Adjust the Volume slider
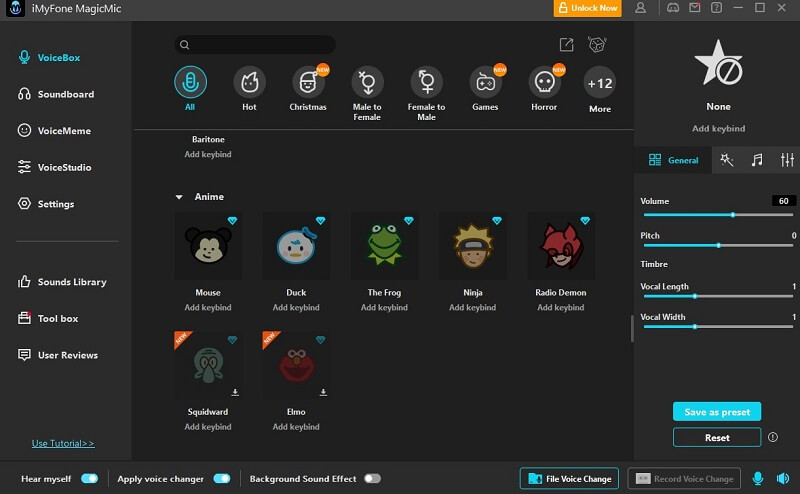The height and width of the screenshot is (494, 800). (718, 215)
